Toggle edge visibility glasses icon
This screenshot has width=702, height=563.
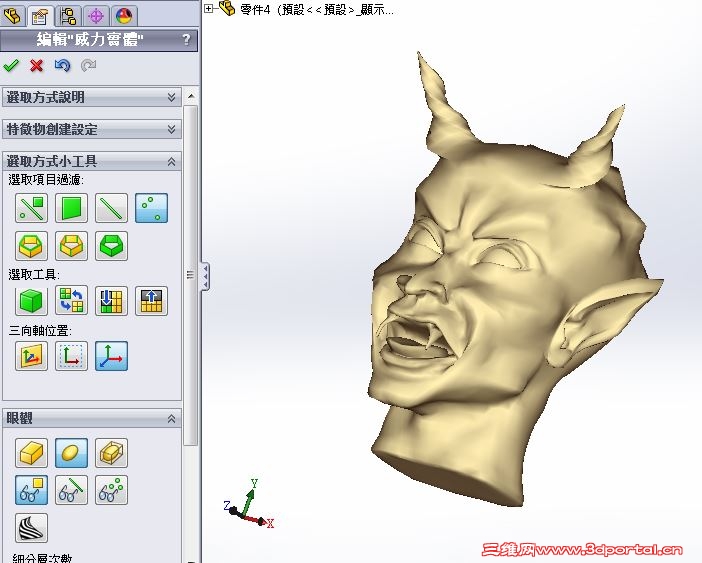pyautogui.click(x=71, y=490)
